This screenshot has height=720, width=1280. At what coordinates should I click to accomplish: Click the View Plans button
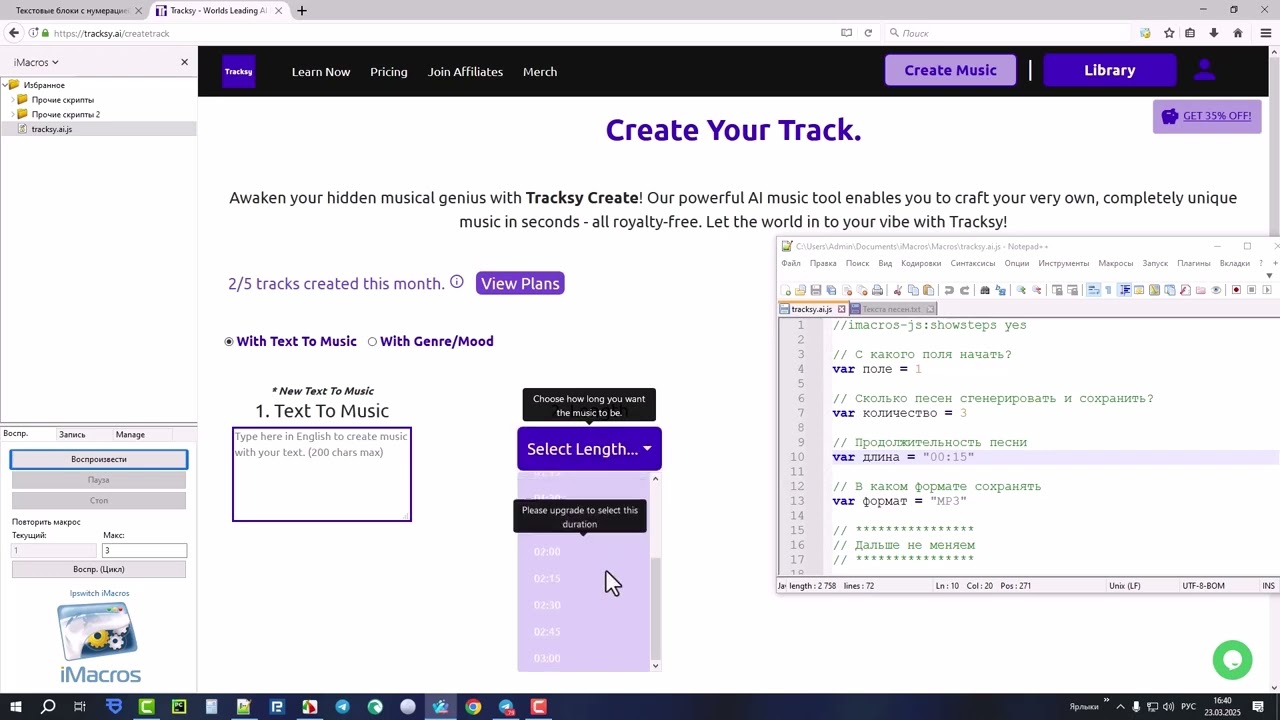click(520, 283)
